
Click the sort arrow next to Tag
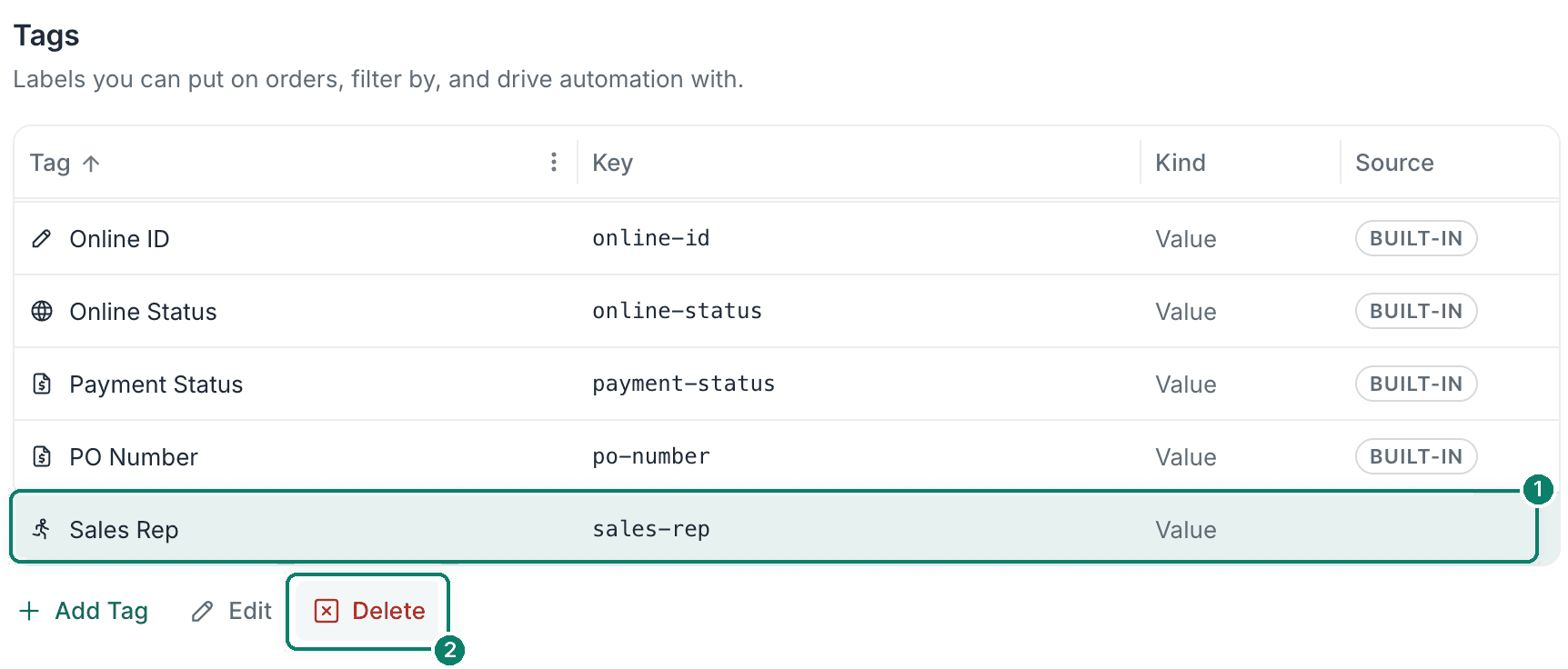[x=91, y=164]
